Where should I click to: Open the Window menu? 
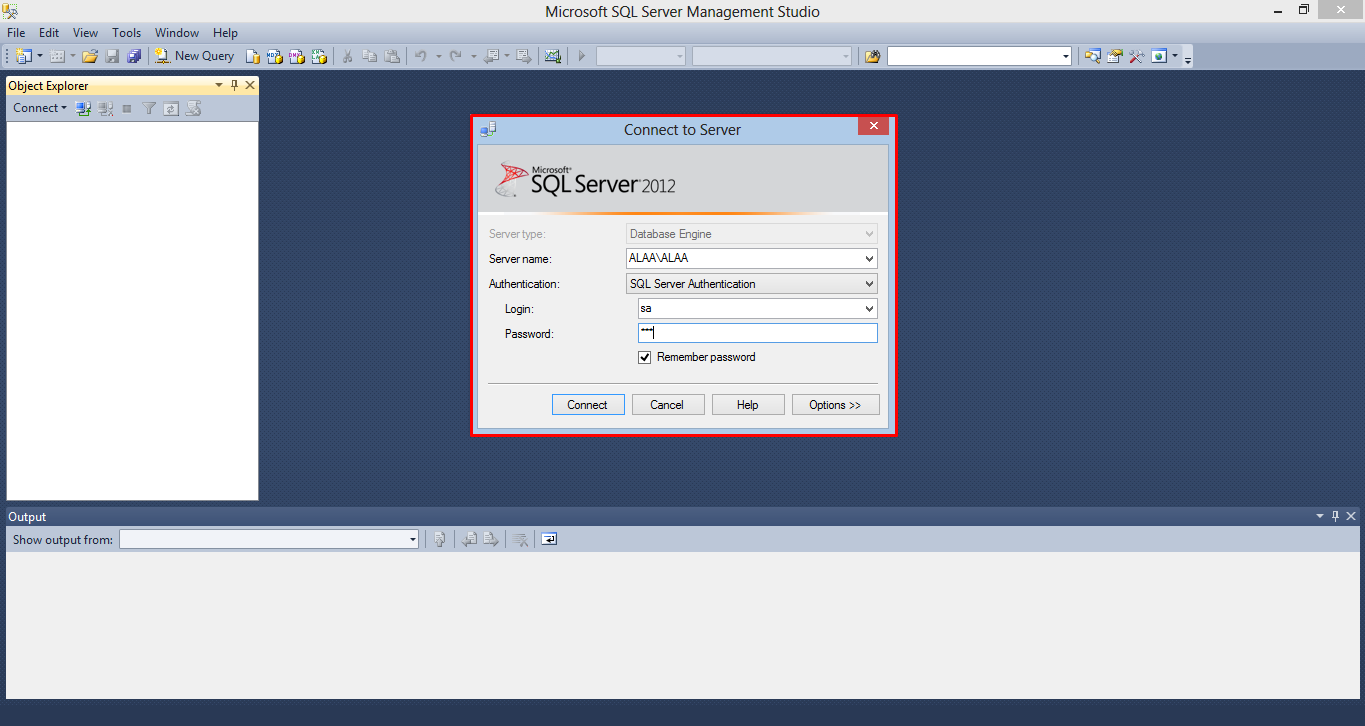coord(177,33)
